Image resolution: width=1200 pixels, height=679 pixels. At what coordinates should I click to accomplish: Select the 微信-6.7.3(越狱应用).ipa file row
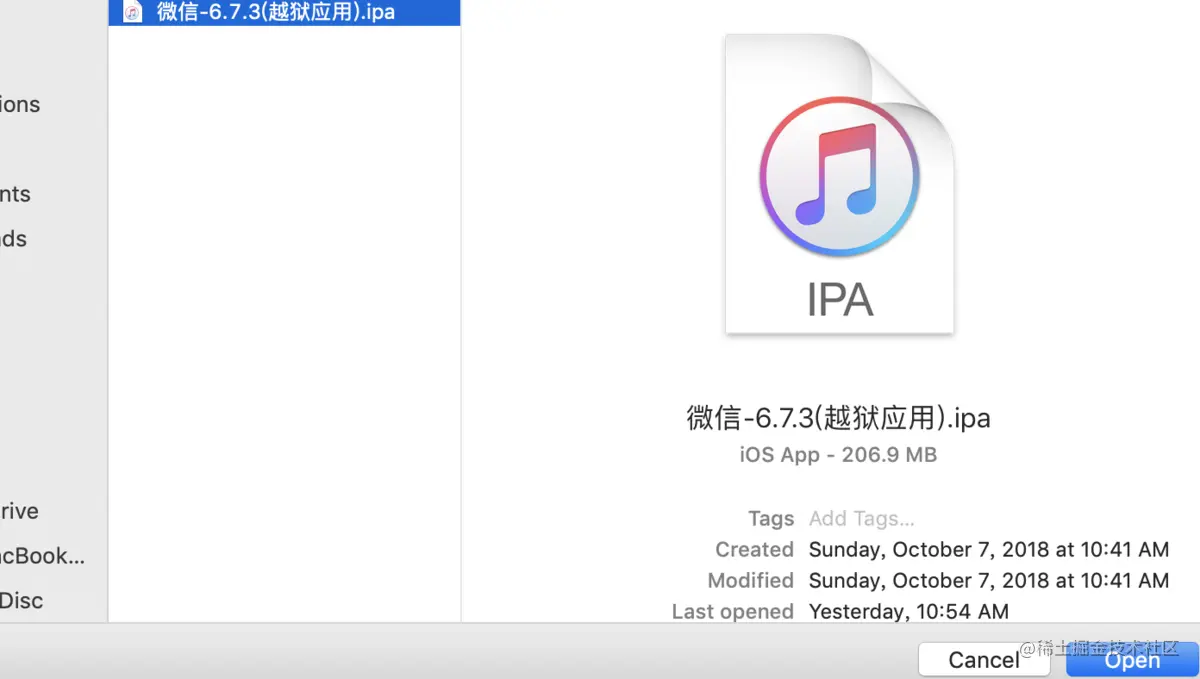(284, 13)
